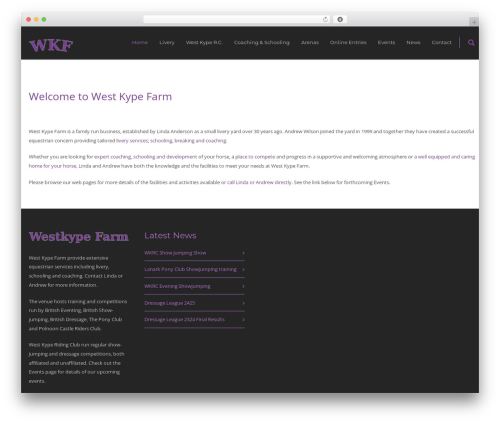
Task: Click chevron beside Lanark Pony Club Showjumping training
Action: click(243, 269)
